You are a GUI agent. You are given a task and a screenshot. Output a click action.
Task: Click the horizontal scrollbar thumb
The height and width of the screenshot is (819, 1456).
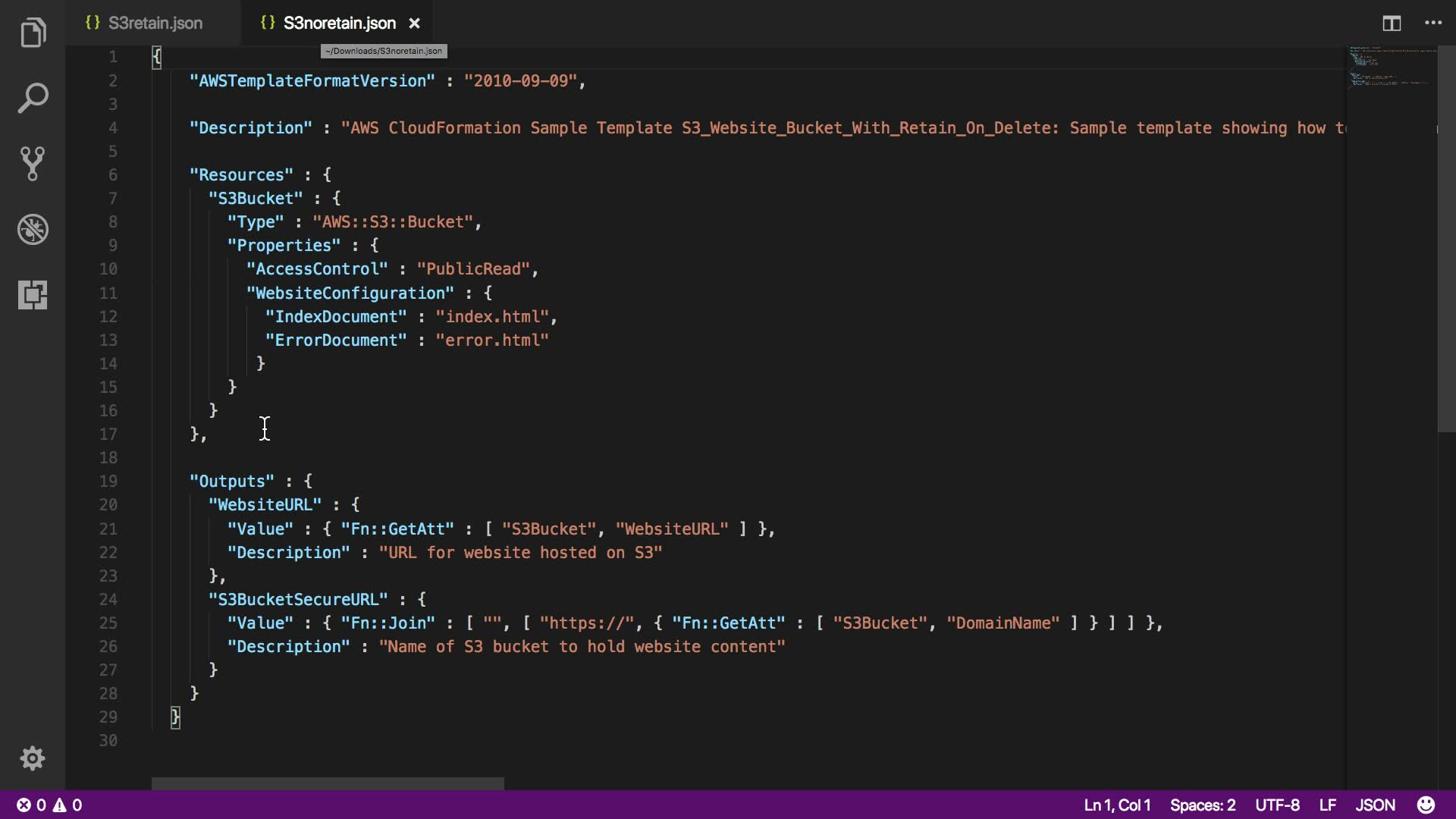pyautogui.click(x=328, y=783)
